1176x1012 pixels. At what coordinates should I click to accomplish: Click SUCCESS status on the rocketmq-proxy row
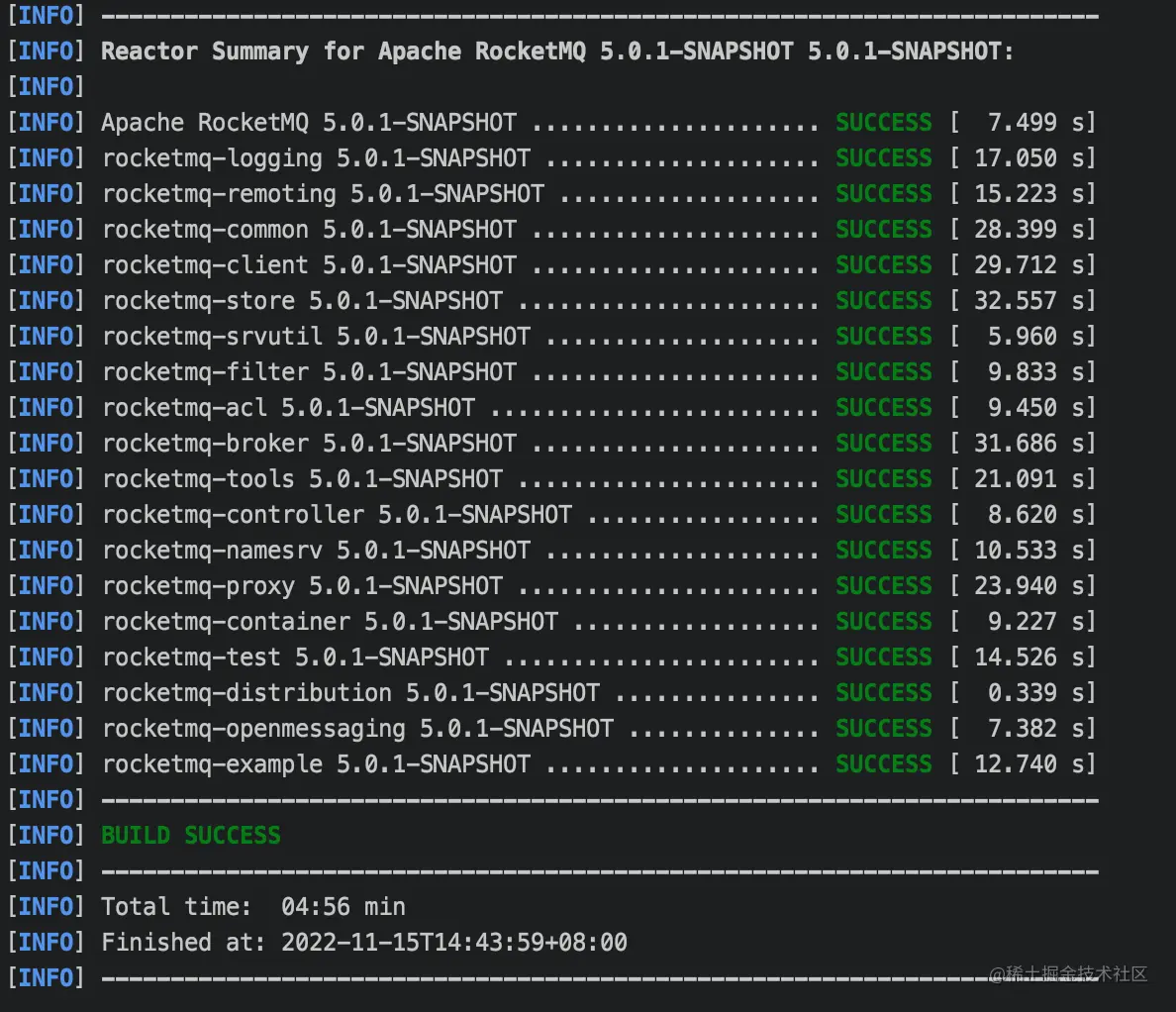884,586
